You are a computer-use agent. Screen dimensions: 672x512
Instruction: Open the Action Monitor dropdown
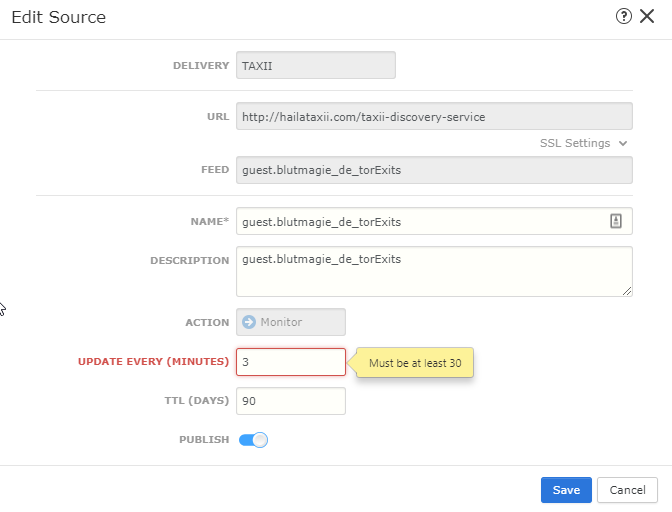coord(291,322)
